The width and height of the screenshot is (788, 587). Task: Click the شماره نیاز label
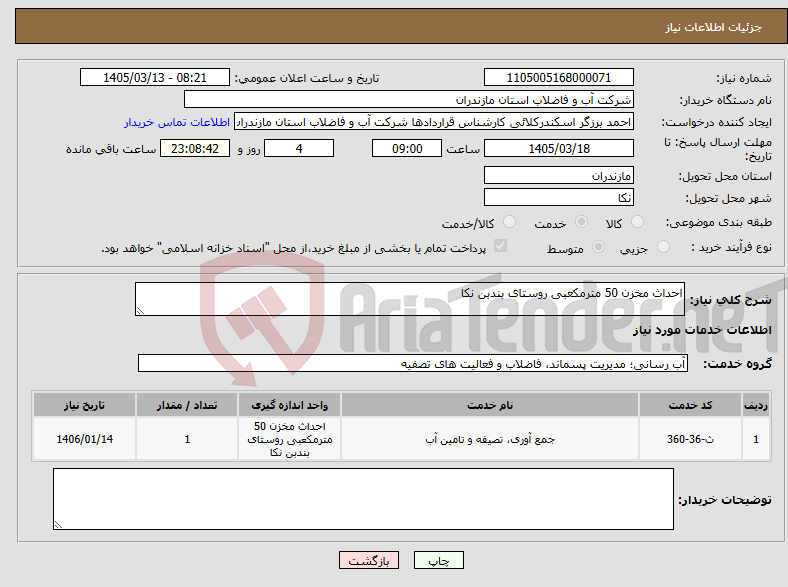coord(744,78)
